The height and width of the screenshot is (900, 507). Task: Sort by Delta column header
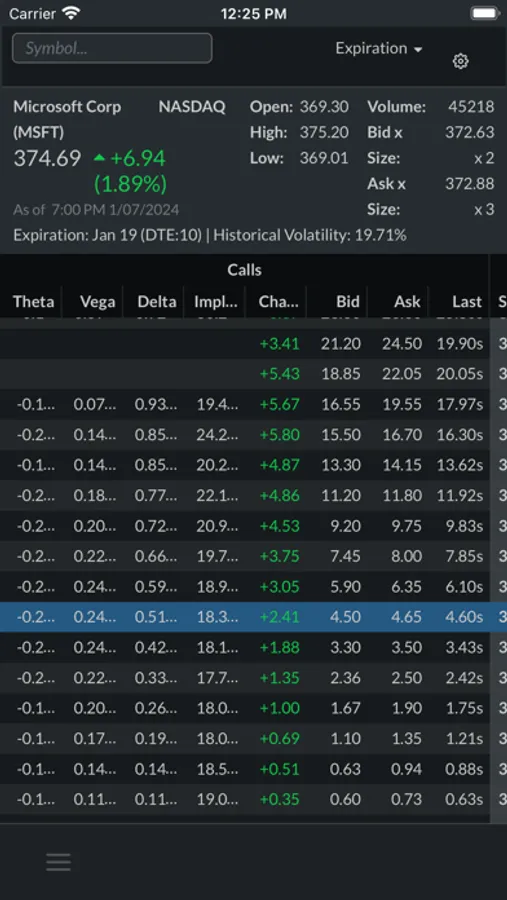(157, 301)
